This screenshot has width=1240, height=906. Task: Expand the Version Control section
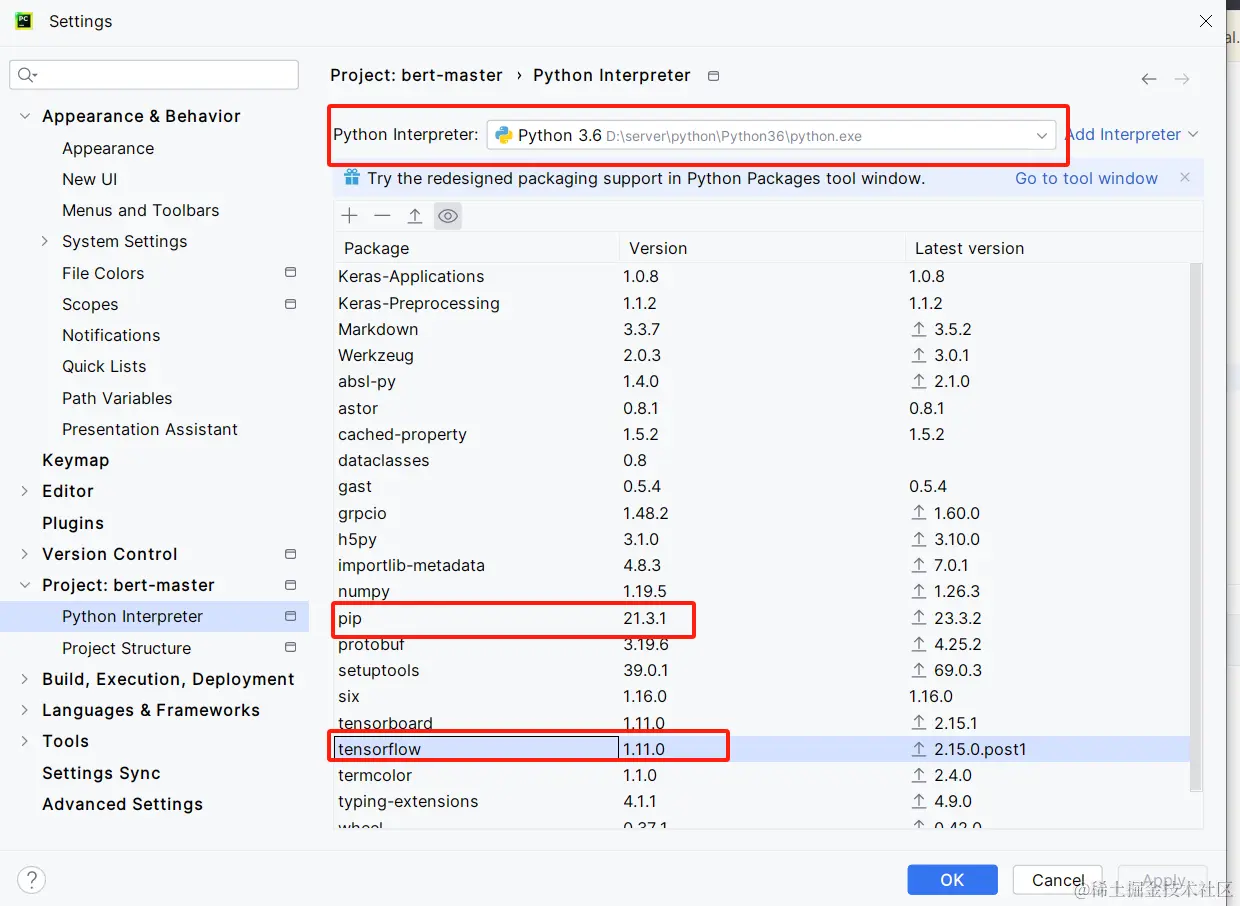tap(25, 554)
